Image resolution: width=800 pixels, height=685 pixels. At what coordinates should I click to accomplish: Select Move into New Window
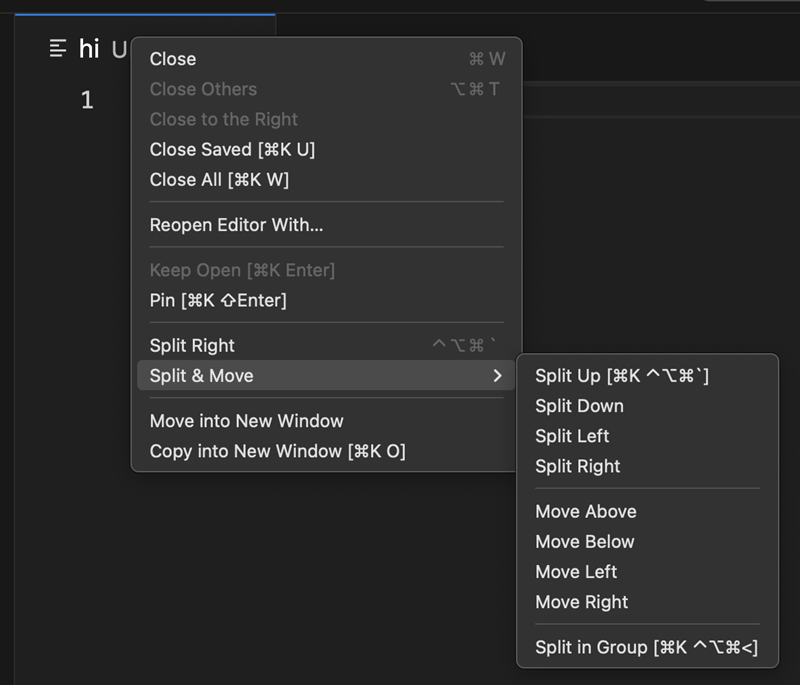point(246,421)
